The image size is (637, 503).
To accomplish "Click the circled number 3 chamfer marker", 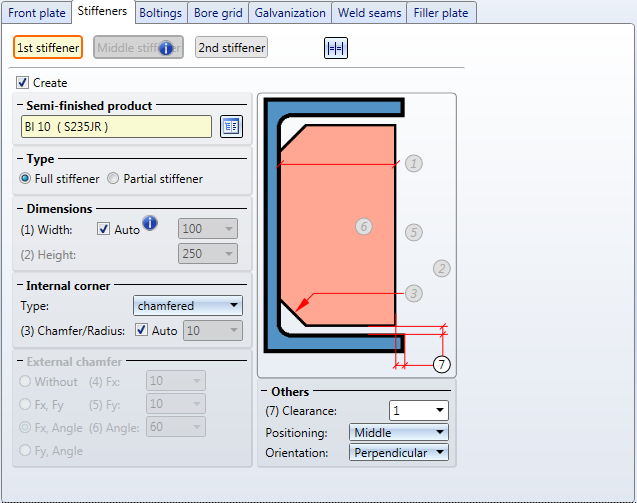I will tap(414, 293).
